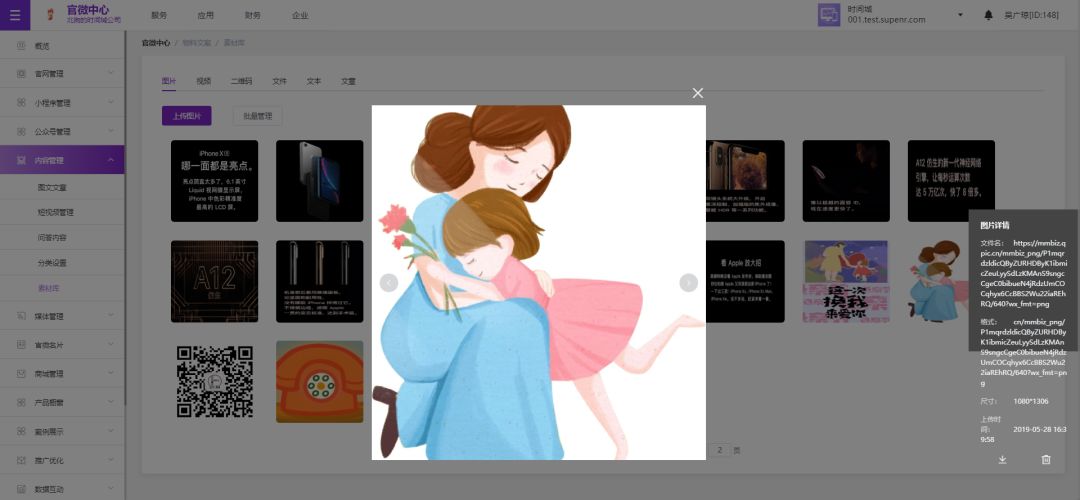Click the purple monitor site icon
This screenshot has height=500, width=1080.
click(x=829, y=15)
